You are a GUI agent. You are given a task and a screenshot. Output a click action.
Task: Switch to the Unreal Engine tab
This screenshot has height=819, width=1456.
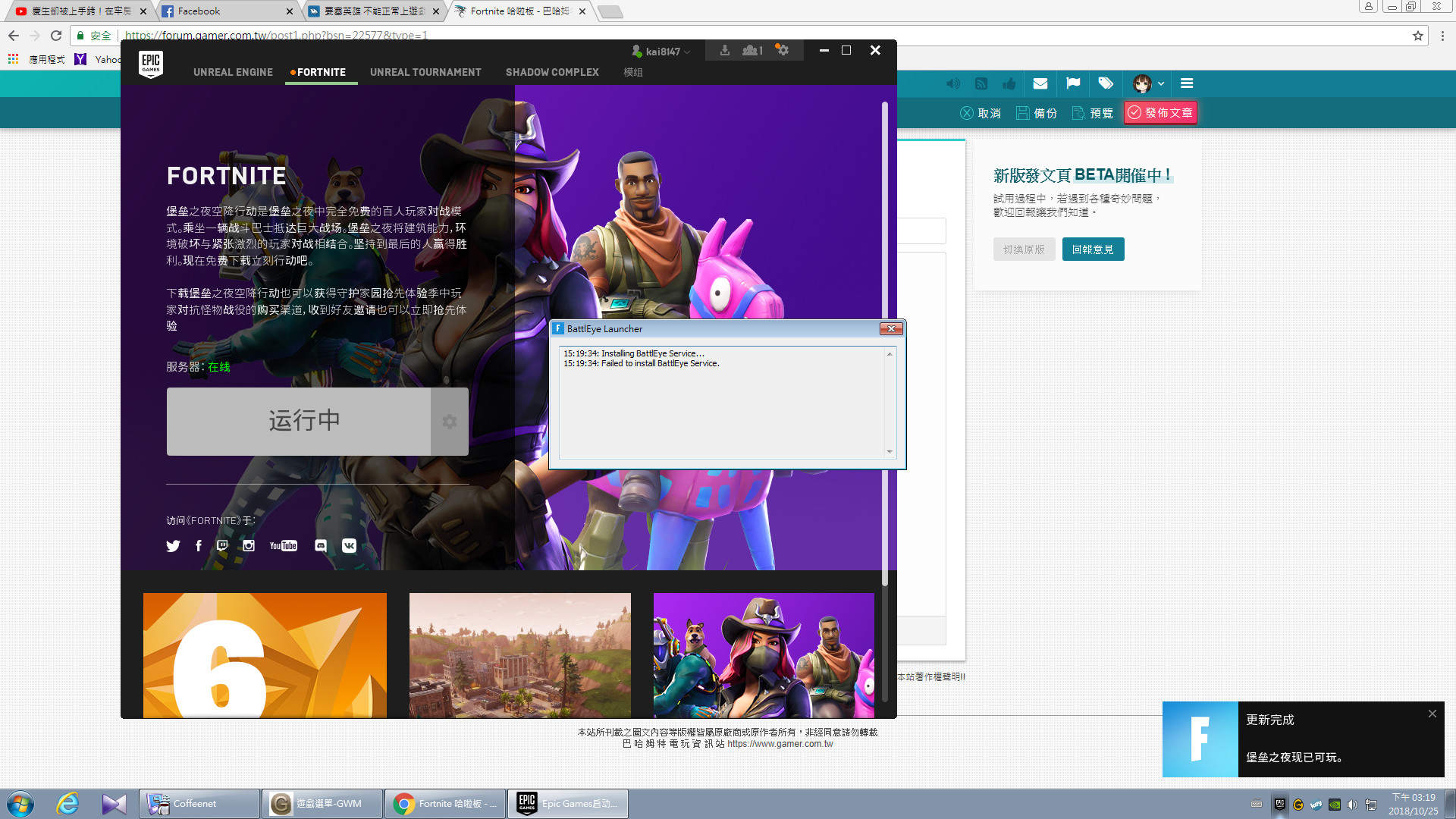tap(233, 72)
